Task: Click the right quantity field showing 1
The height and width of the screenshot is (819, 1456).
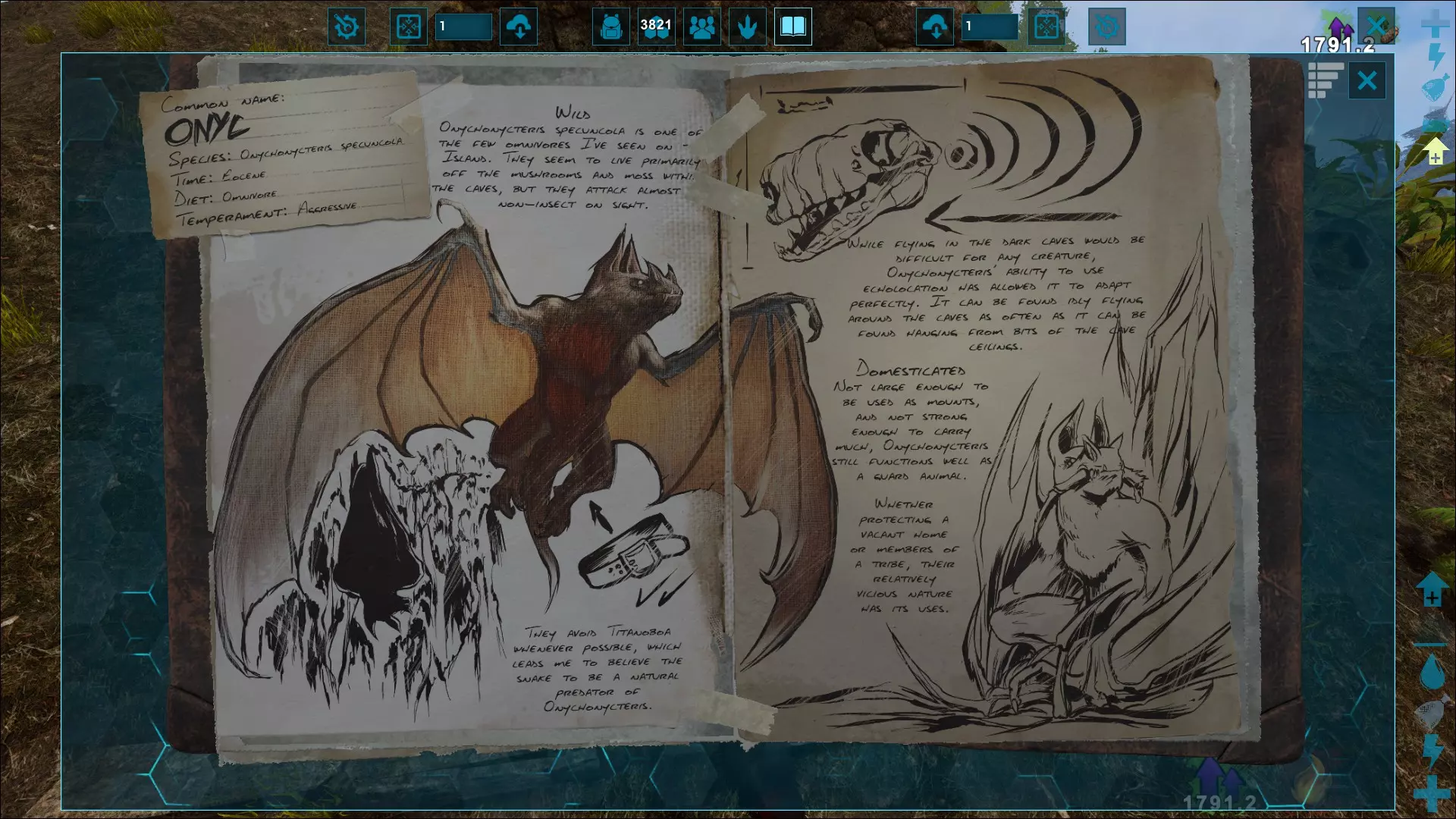Action: (x=990, y=27)
